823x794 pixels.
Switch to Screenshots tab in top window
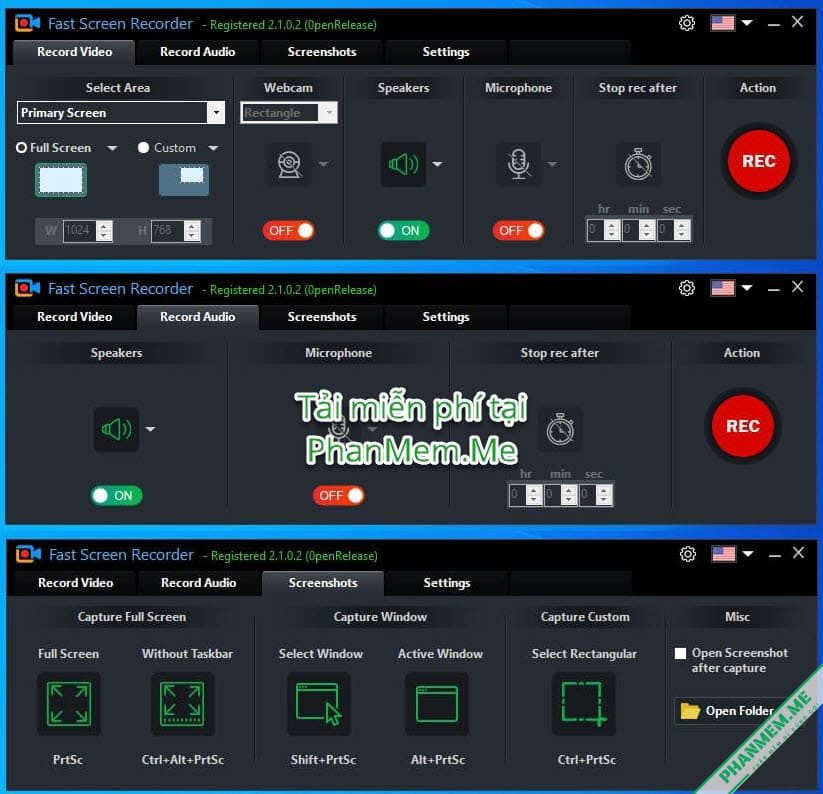click(x=322, y=52)
